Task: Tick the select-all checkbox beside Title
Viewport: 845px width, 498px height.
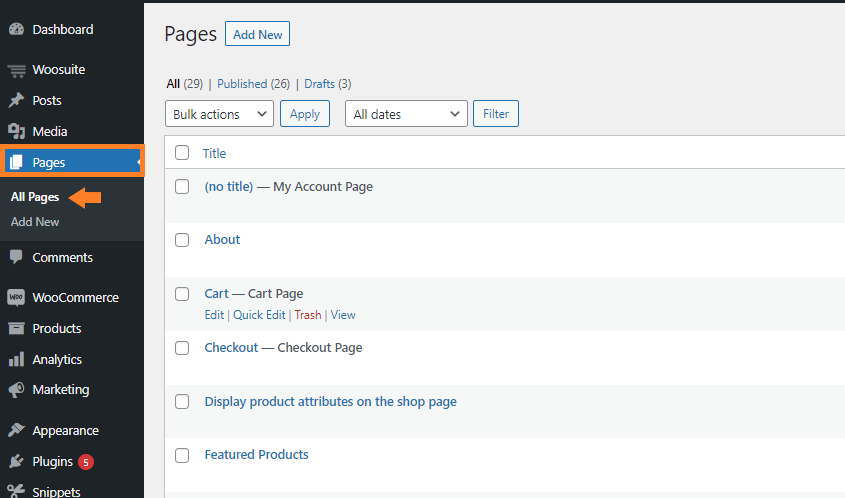Action: 182,153
